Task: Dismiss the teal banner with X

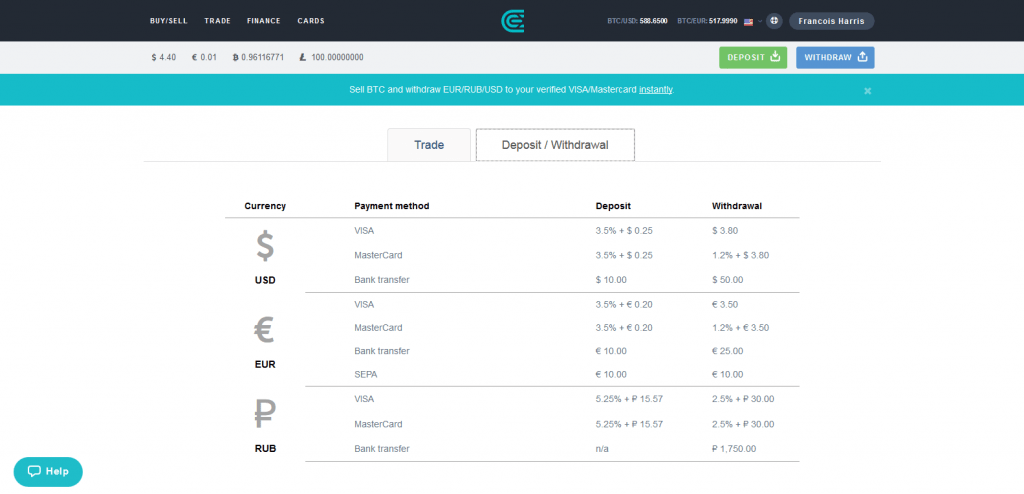Action: coord(867,91)
